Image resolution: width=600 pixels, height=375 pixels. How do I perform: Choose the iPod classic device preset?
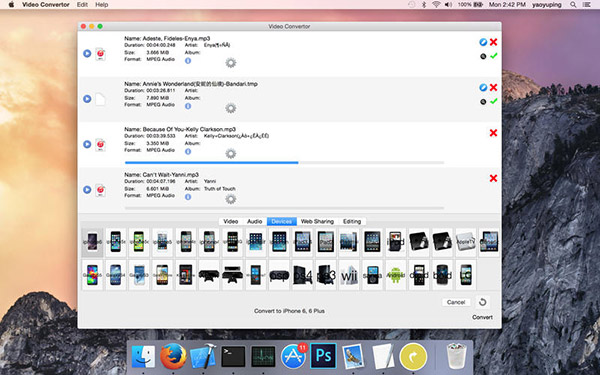pos(396,242)
